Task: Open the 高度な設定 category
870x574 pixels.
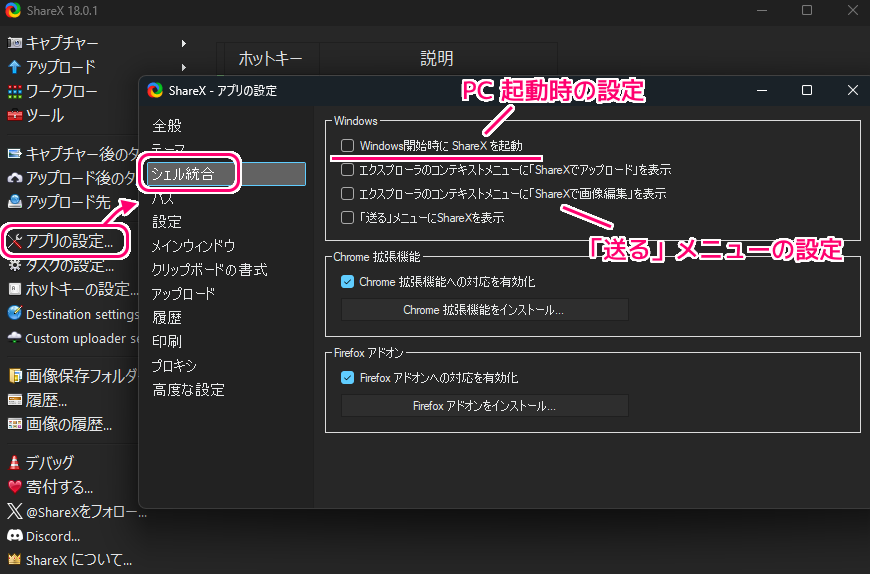Action: coord(189,389)
